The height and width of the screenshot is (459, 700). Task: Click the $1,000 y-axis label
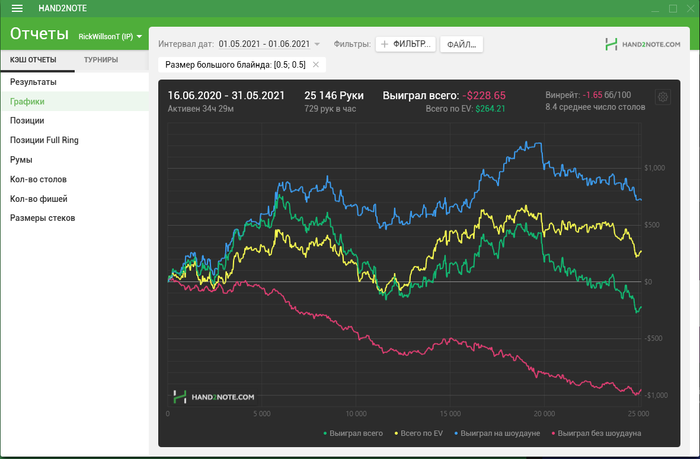(x=654, y=168)
